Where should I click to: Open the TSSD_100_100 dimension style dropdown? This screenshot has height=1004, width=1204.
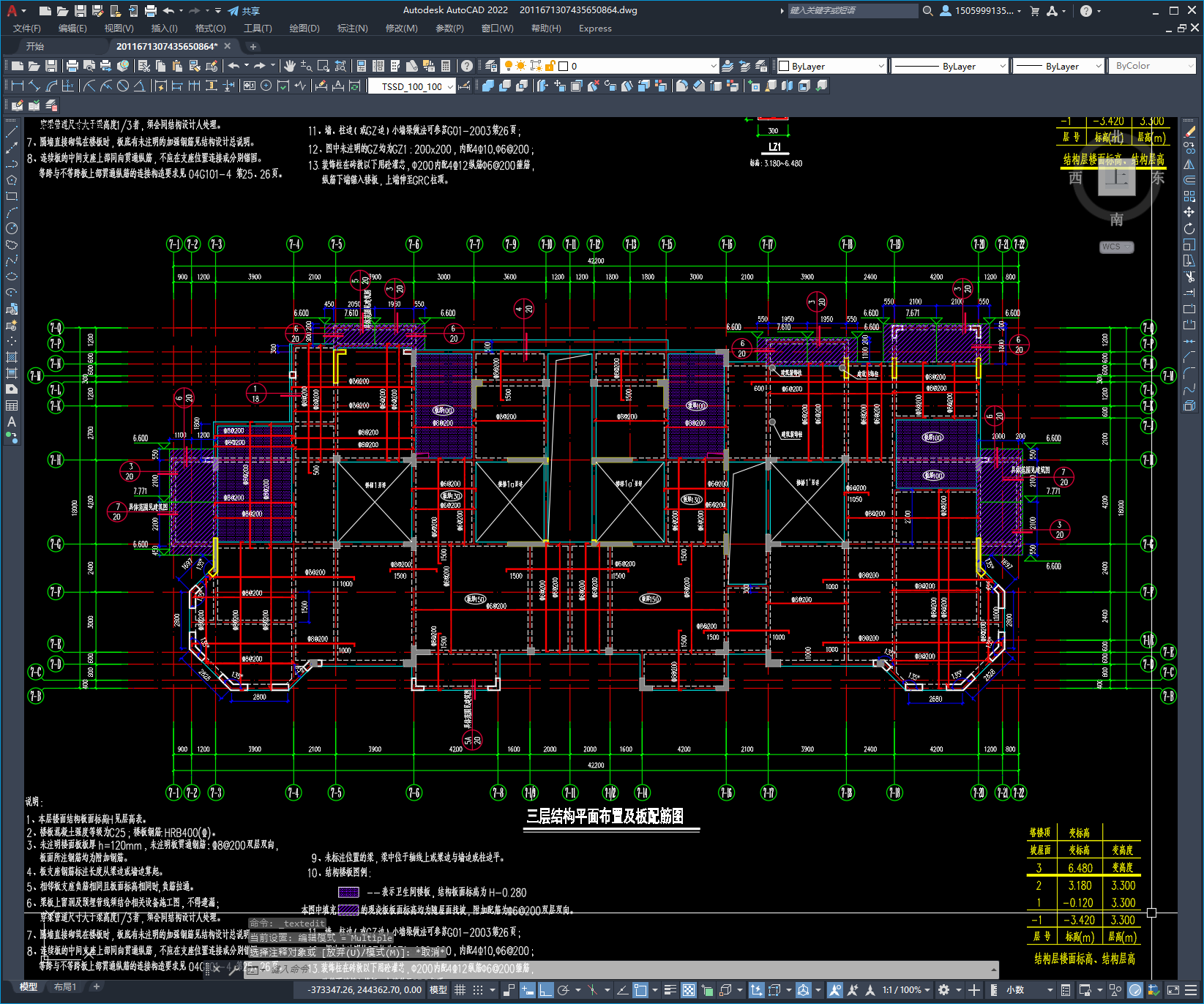[411, 86]
